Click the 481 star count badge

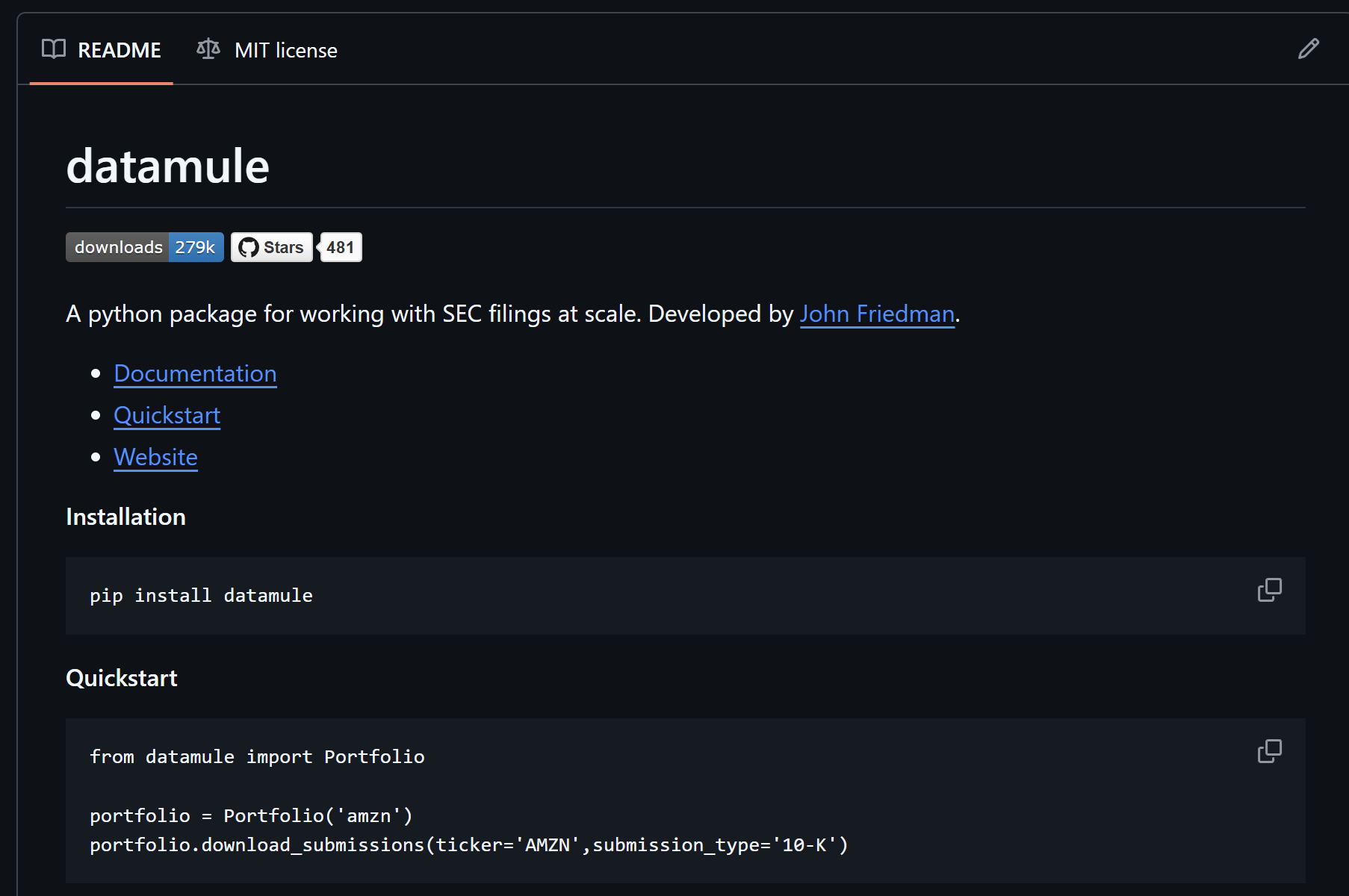click(x=341, y=246)
